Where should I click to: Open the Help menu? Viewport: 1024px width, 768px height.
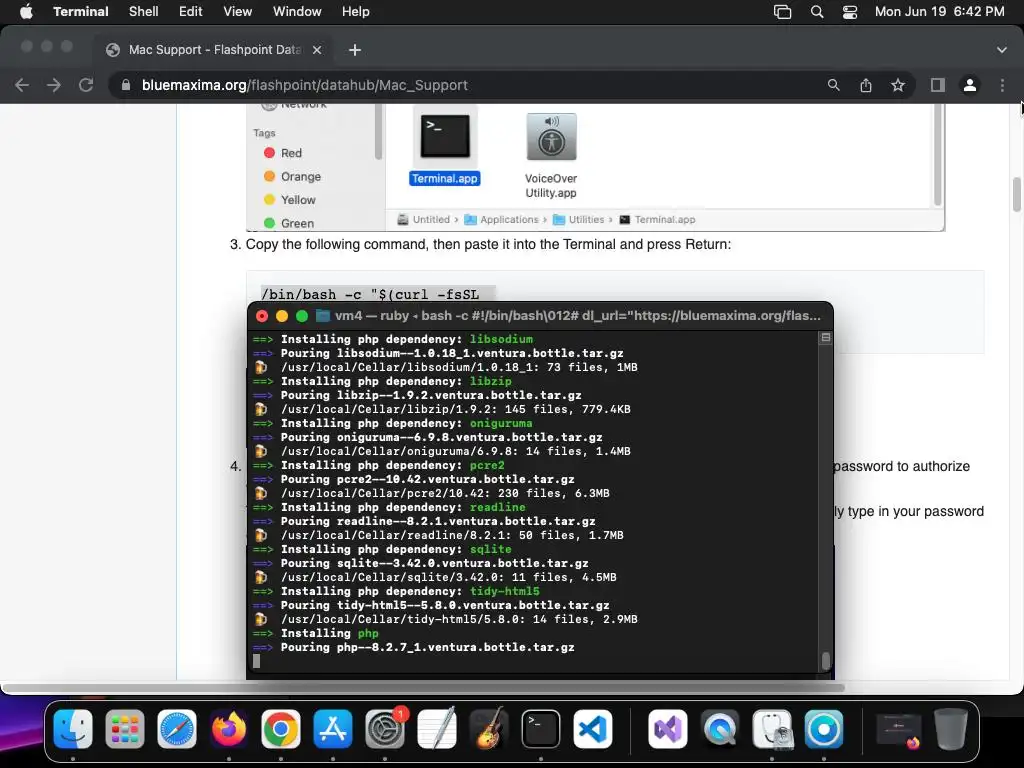coord(355,11)
